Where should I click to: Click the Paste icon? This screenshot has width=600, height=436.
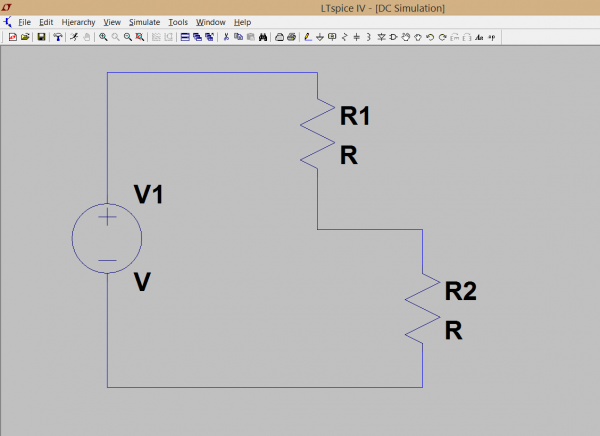click(251, 37)
